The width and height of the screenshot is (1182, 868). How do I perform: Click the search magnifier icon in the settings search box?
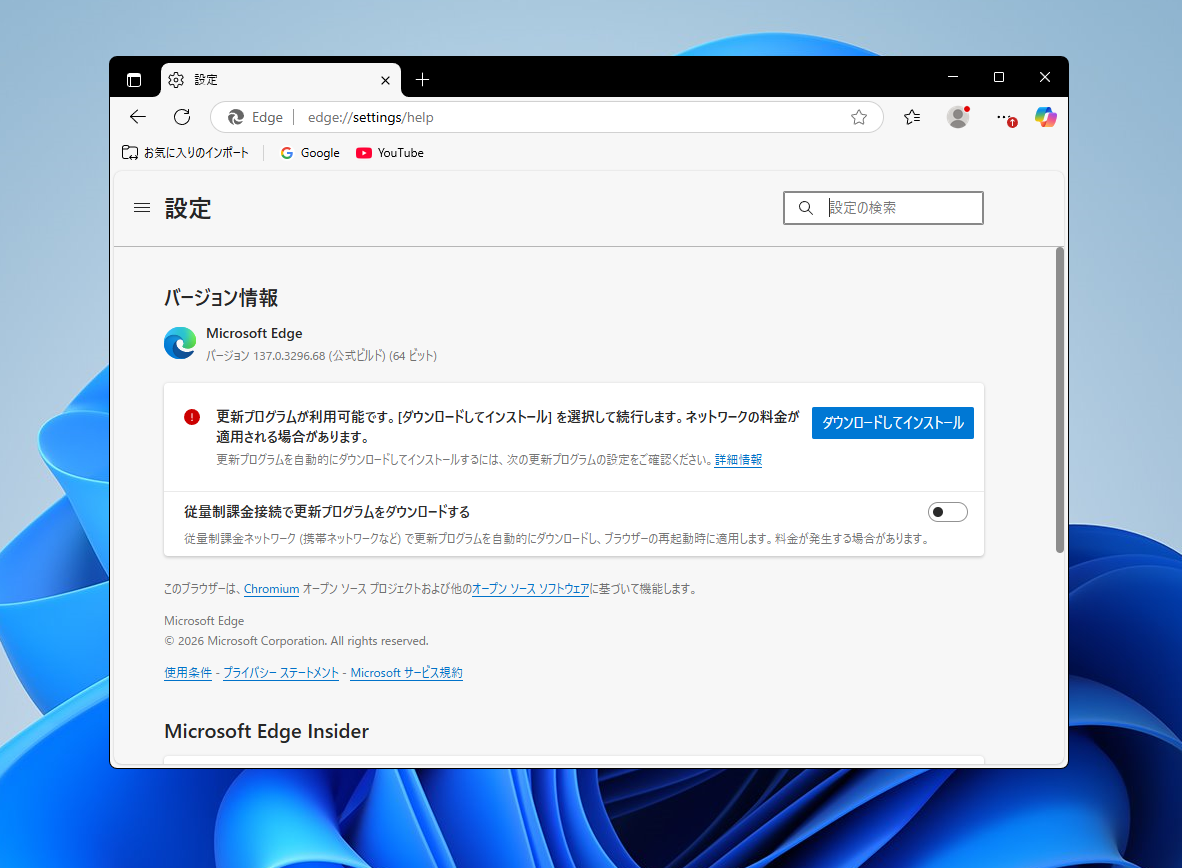tap(806, 207)
